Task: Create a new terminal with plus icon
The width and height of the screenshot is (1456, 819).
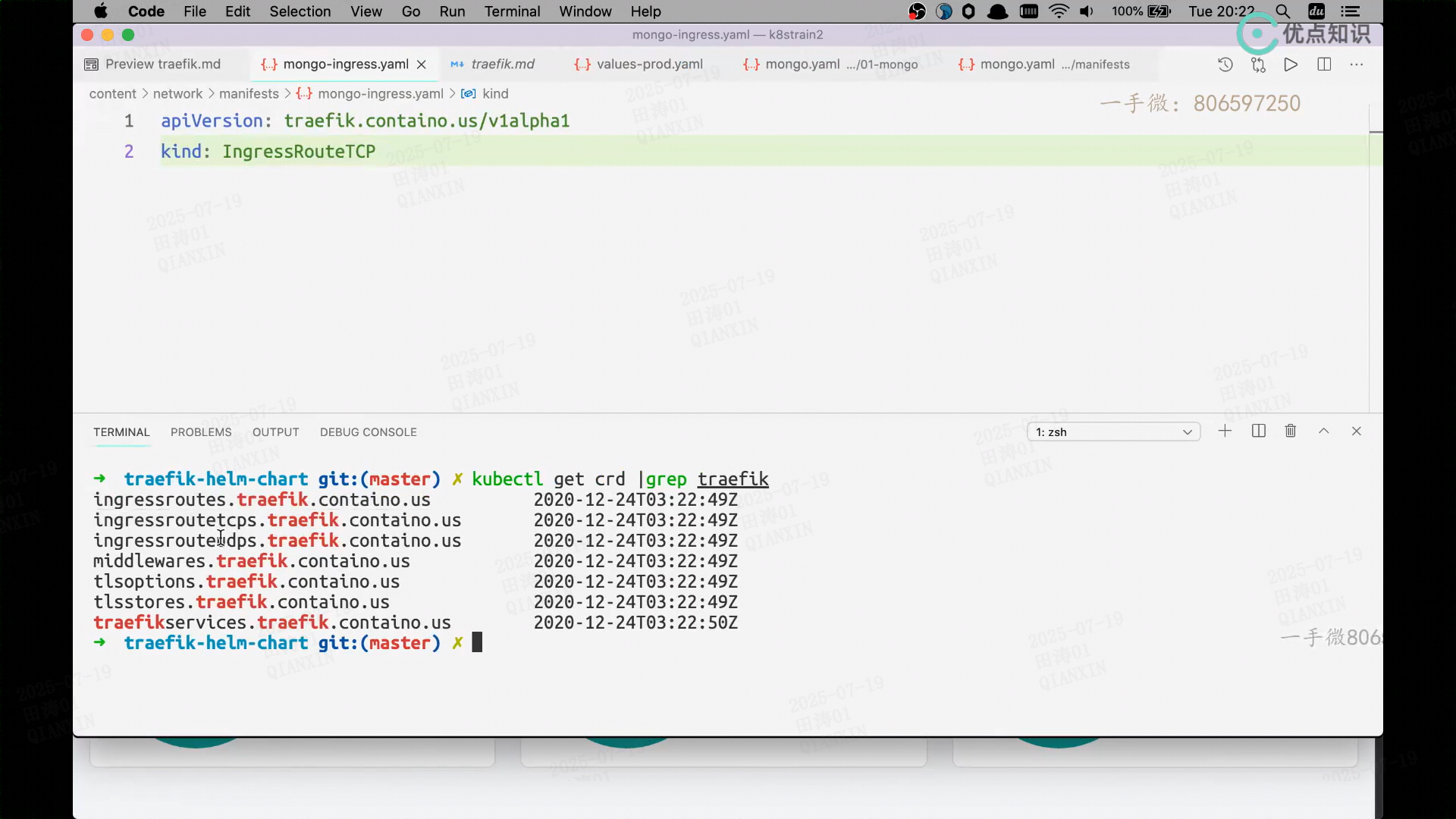Action: pyautogui.click(x=1225, y=431)
